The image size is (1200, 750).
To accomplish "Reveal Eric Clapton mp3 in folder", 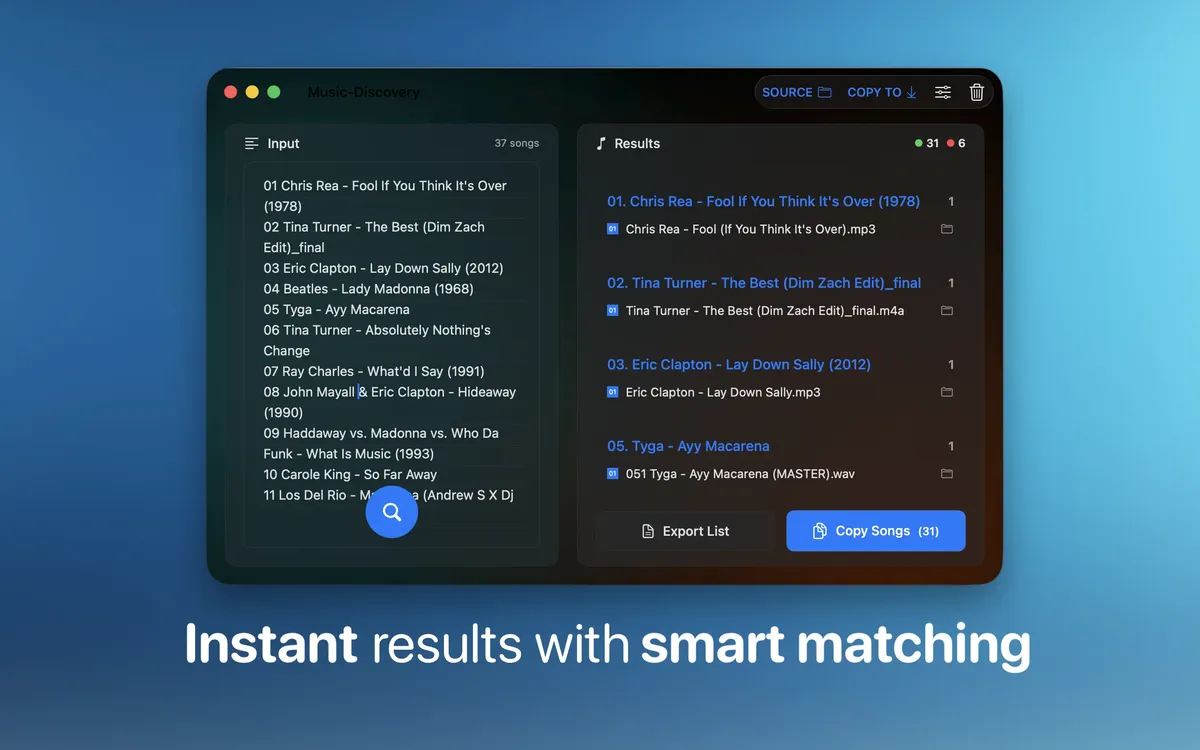I will pyautogui.click(x=947, y=392).
